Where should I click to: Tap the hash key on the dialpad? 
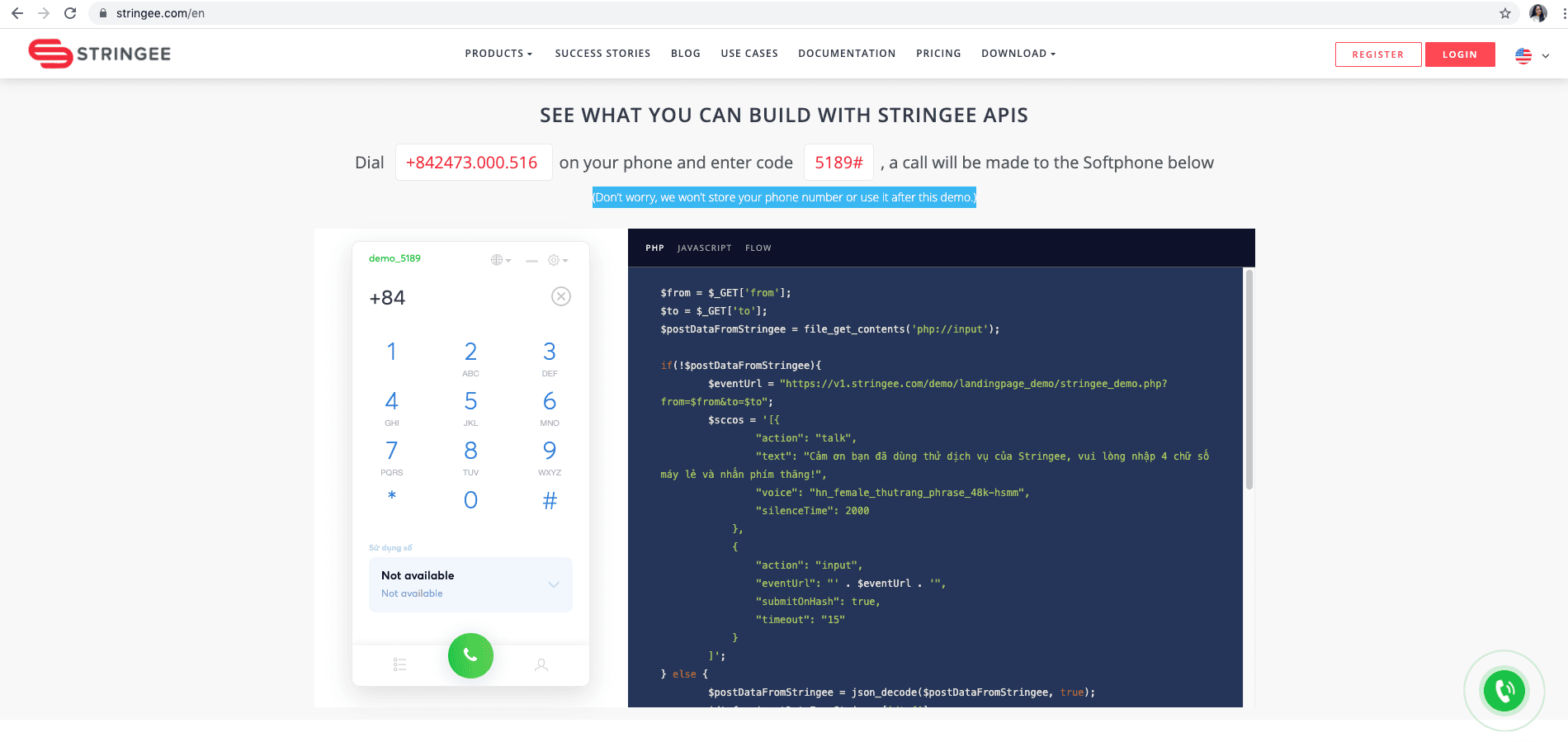pyautogui.click(x=550, y=500)
